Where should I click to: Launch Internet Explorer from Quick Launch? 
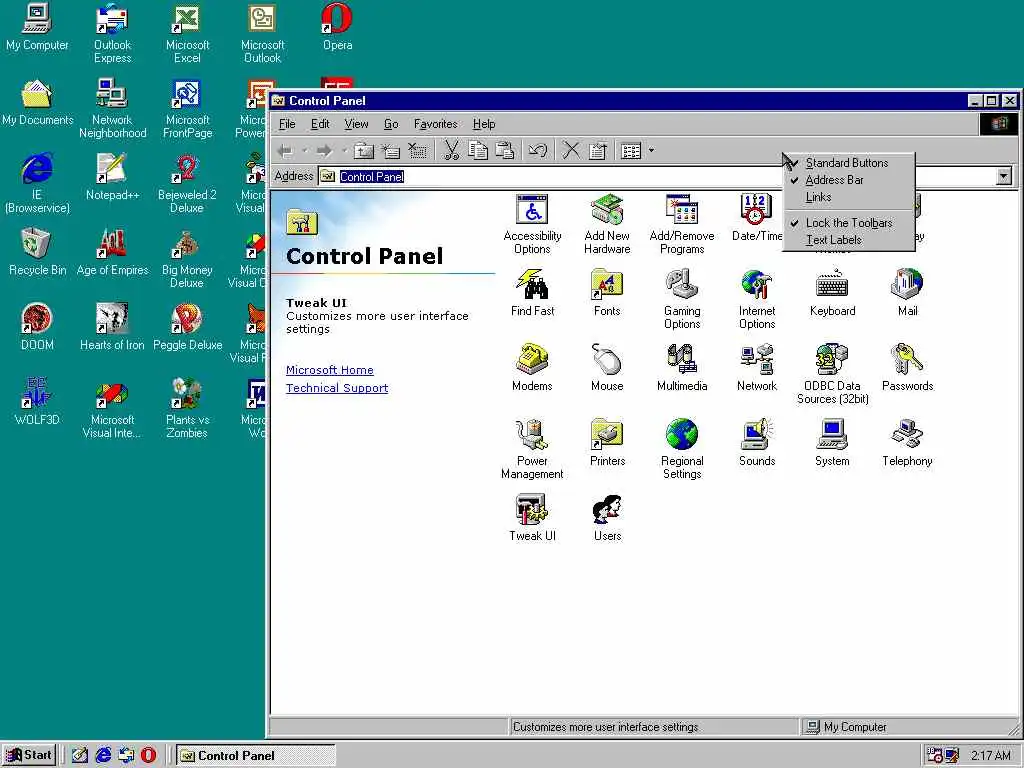(103, 756)
